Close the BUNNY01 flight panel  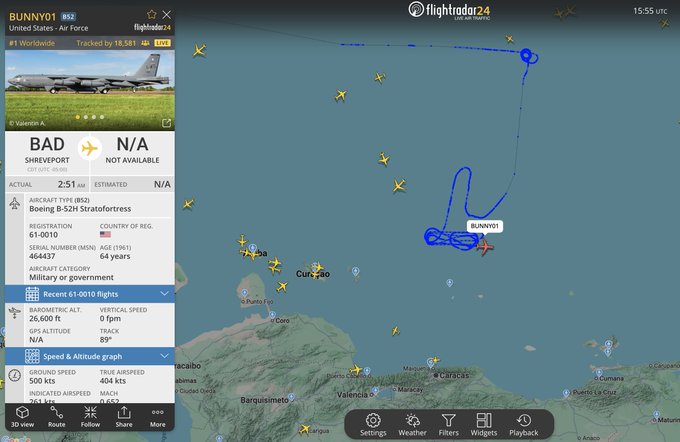tap(167, 14)
